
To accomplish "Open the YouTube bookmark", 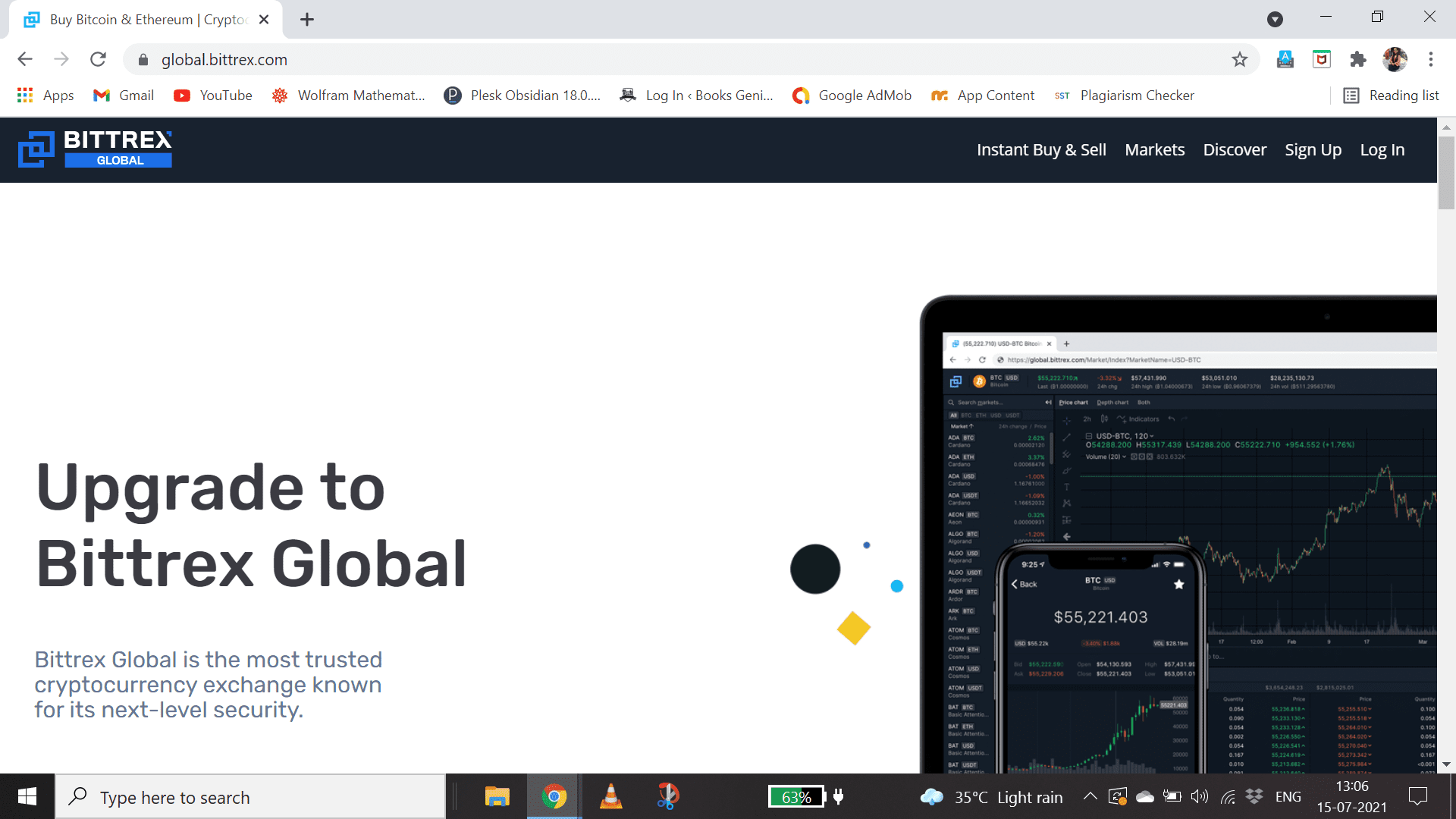I will pyautogui.click(x=213, y=96).
